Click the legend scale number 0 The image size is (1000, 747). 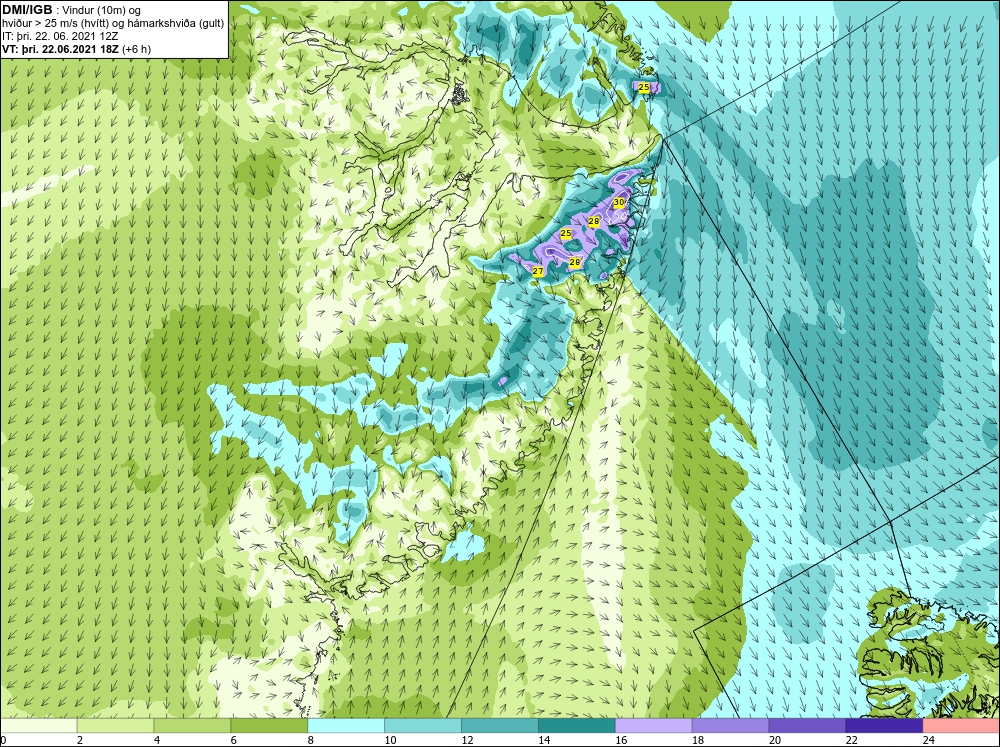(3, 740)
